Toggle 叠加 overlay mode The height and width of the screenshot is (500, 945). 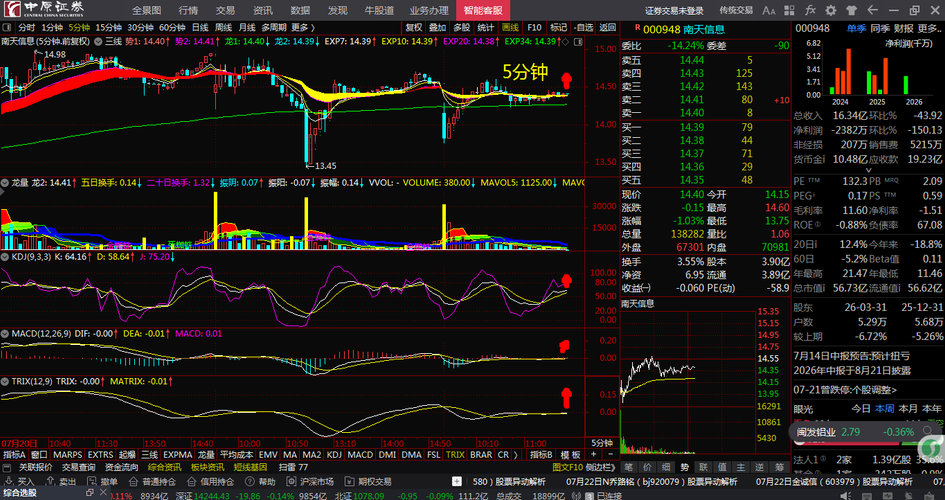(438, 28)
